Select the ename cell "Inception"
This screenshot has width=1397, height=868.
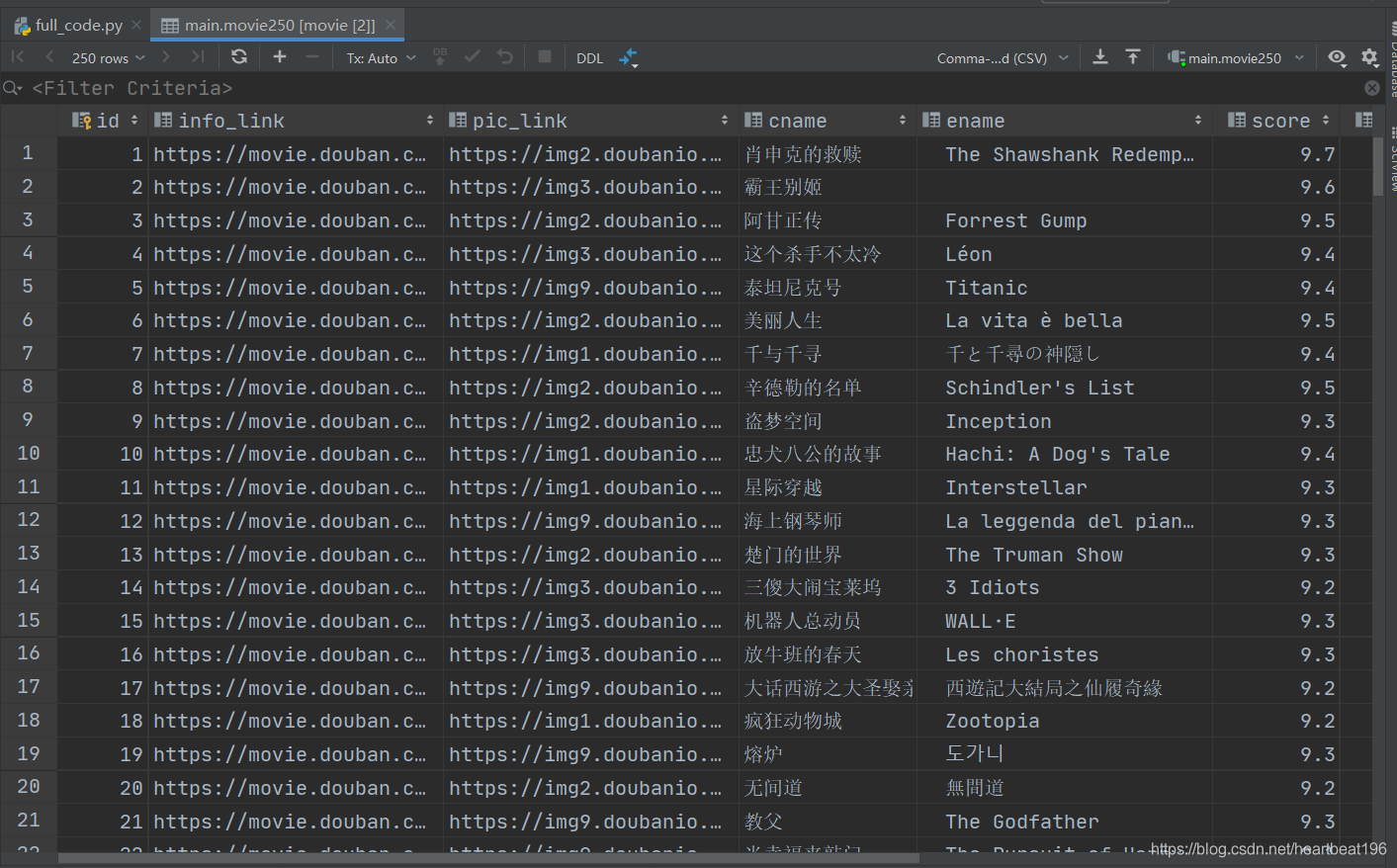(x=1065, y=421)
